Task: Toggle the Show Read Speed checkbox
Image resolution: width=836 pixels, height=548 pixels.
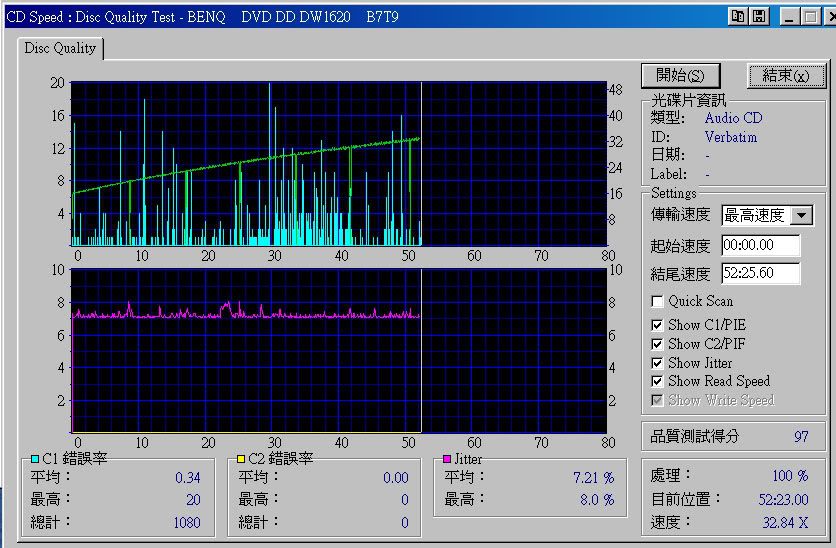Action: tap(657, 382)
